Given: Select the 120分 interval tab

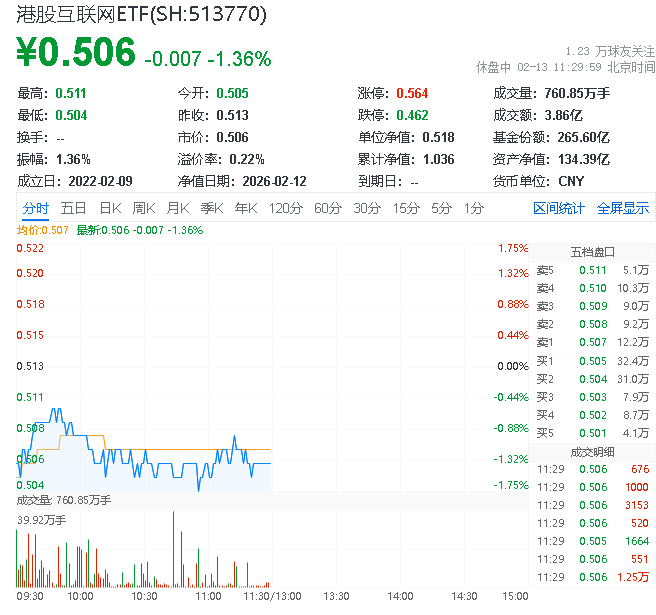Looking at the screenshot, I should point(285,208).
